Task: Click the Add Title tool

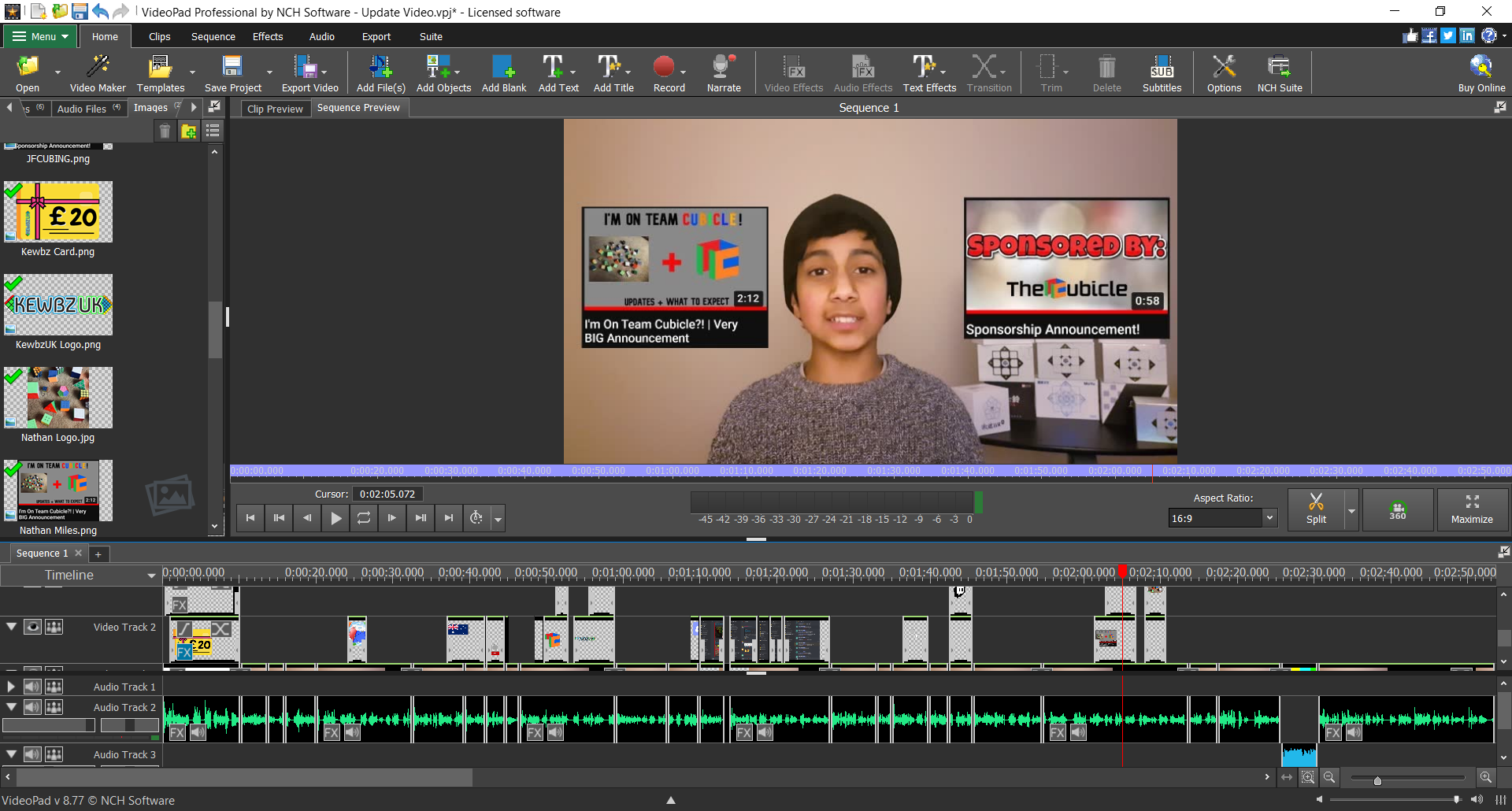Action: [613, 73]
